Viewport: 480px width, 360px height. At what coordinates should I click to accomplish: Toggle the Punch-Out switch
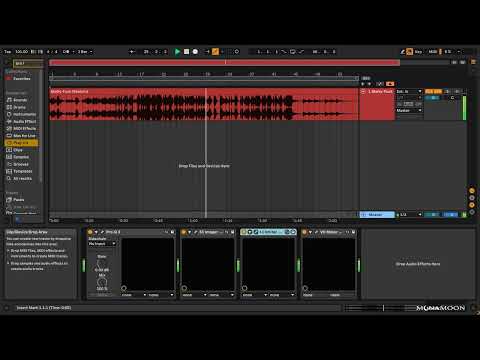301,52
